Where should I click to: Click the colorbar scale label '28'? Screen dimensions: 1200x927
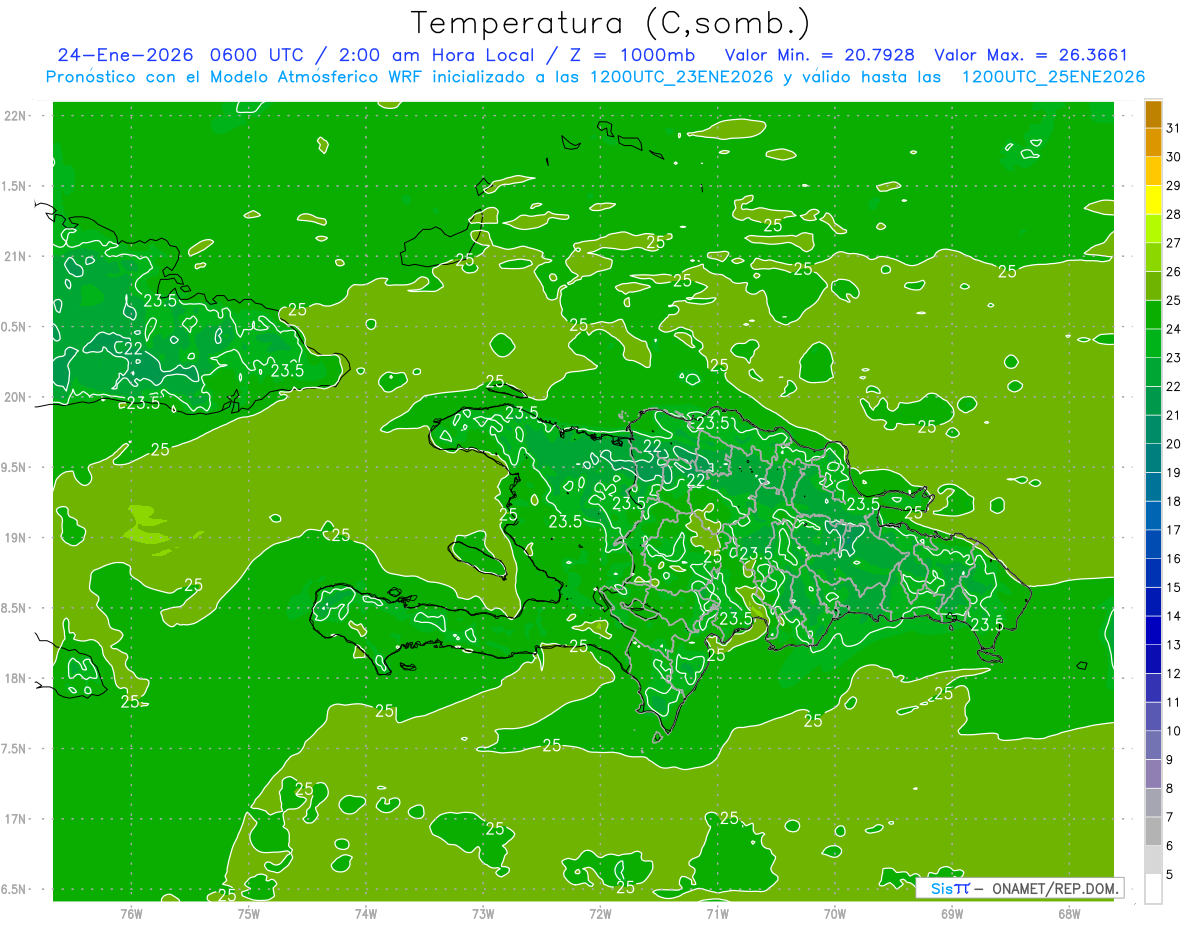click(x=1173, y=214)
